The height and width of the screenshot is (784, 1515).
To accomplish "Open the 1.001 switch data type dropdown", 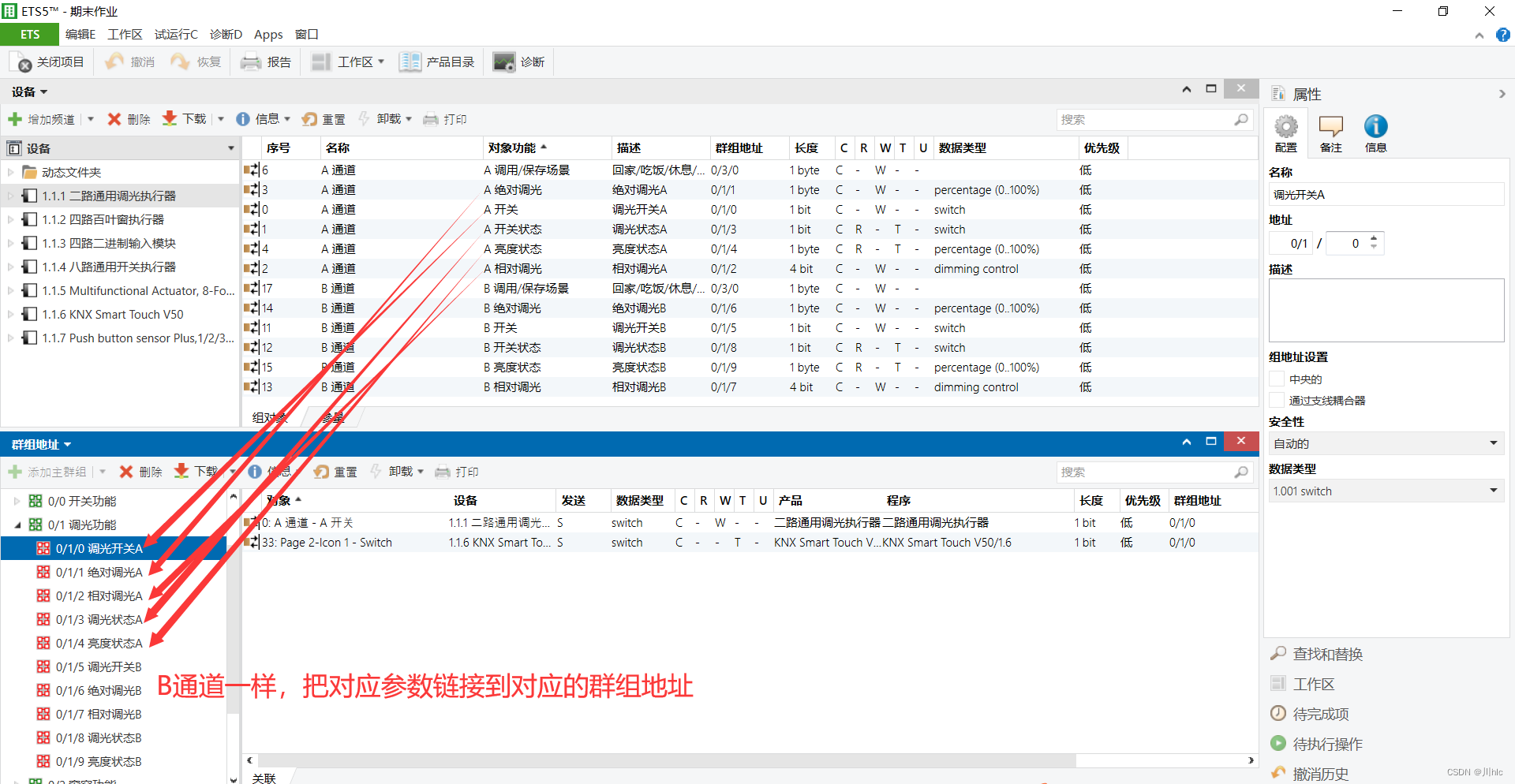I will (1493, 491).
